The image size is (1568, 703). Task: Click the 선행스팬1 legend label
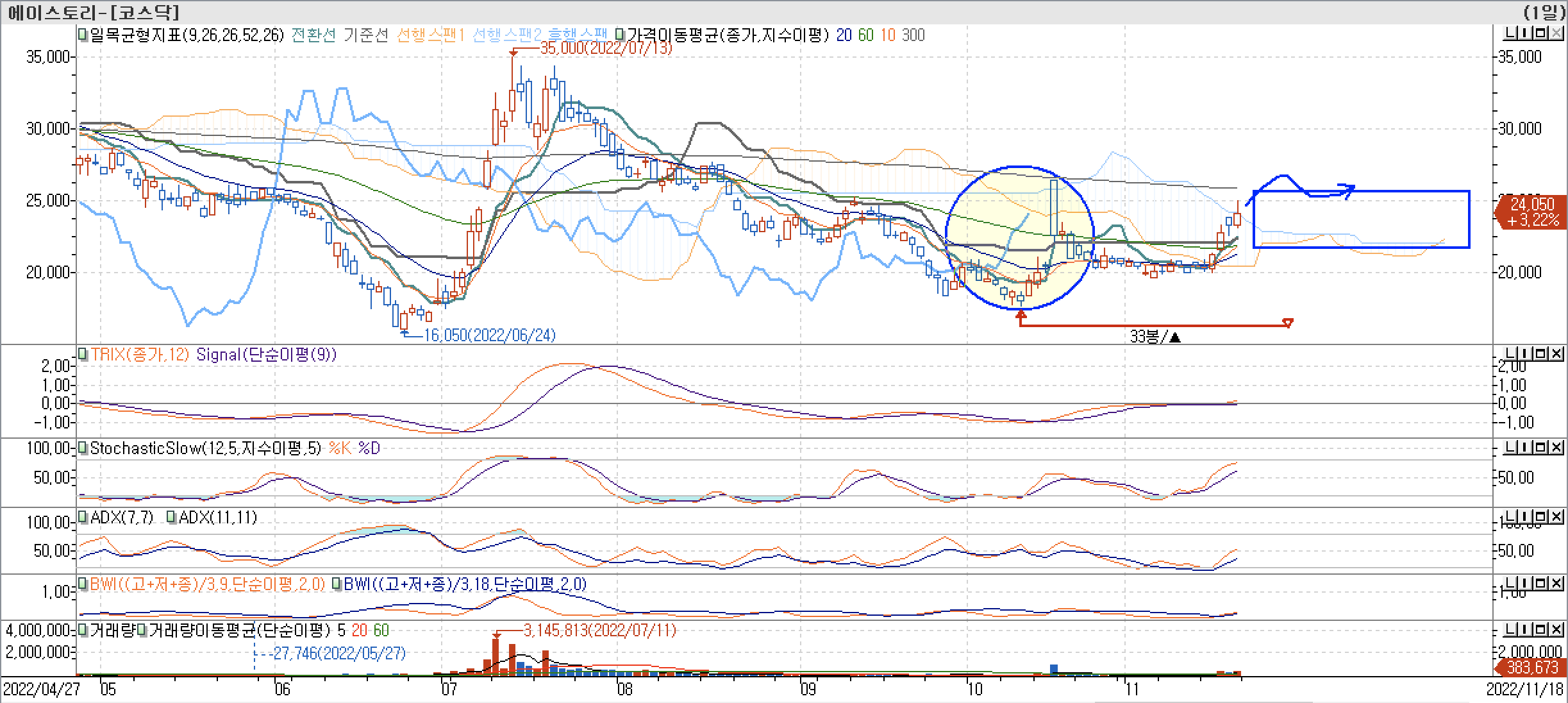click(x=430, y=35)
